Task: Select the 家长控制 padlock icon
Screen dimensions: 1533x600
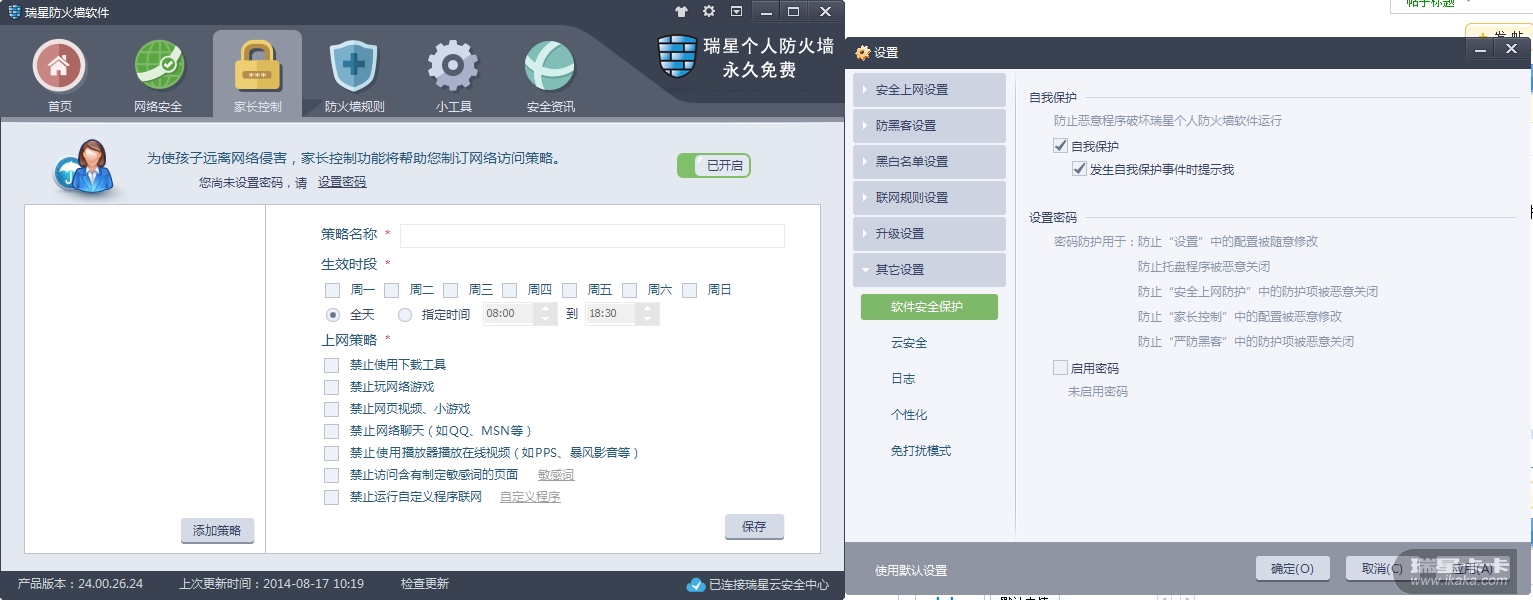Action: 258,67
